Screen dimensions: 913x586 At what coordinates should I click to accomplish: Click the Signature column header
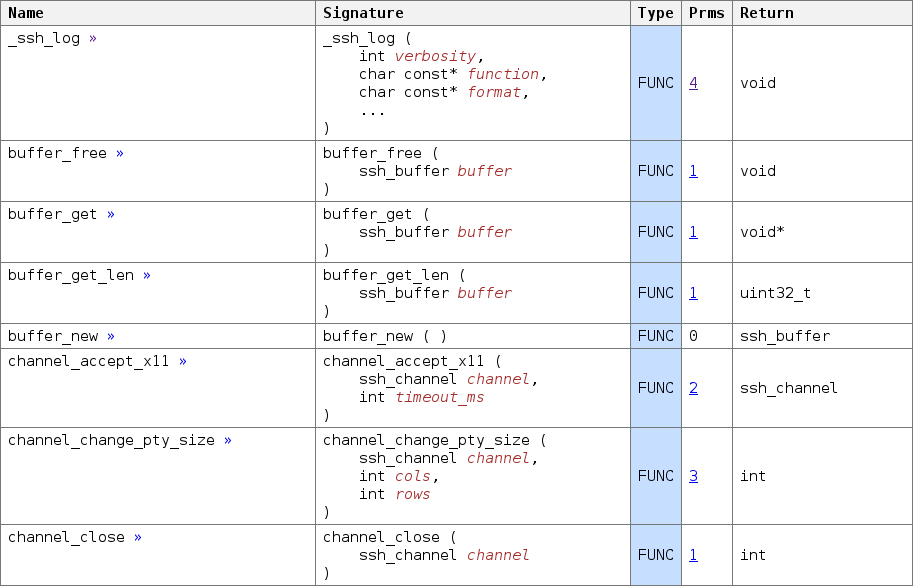point(363,13)
